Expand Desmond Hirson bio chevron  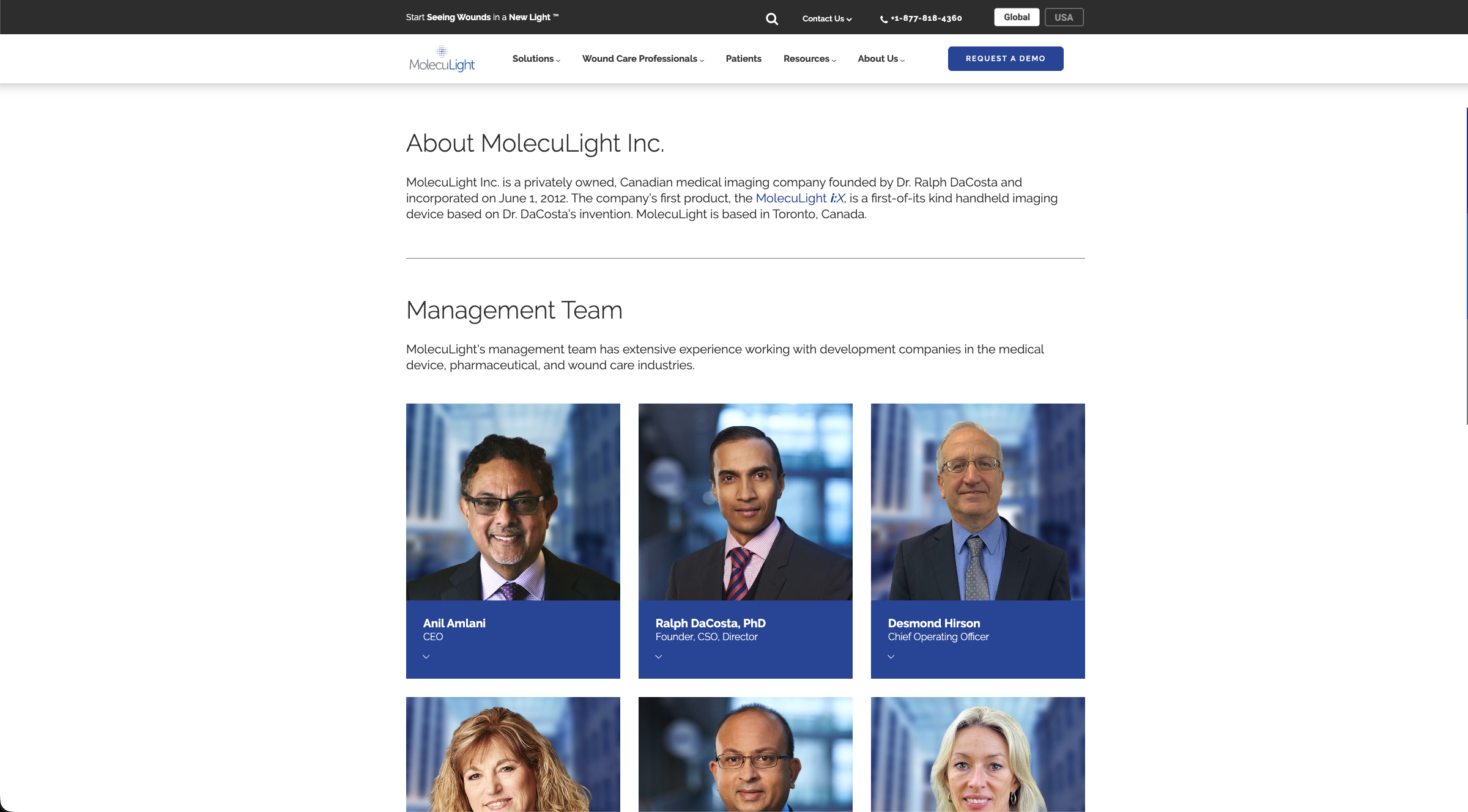coord(891,657)
